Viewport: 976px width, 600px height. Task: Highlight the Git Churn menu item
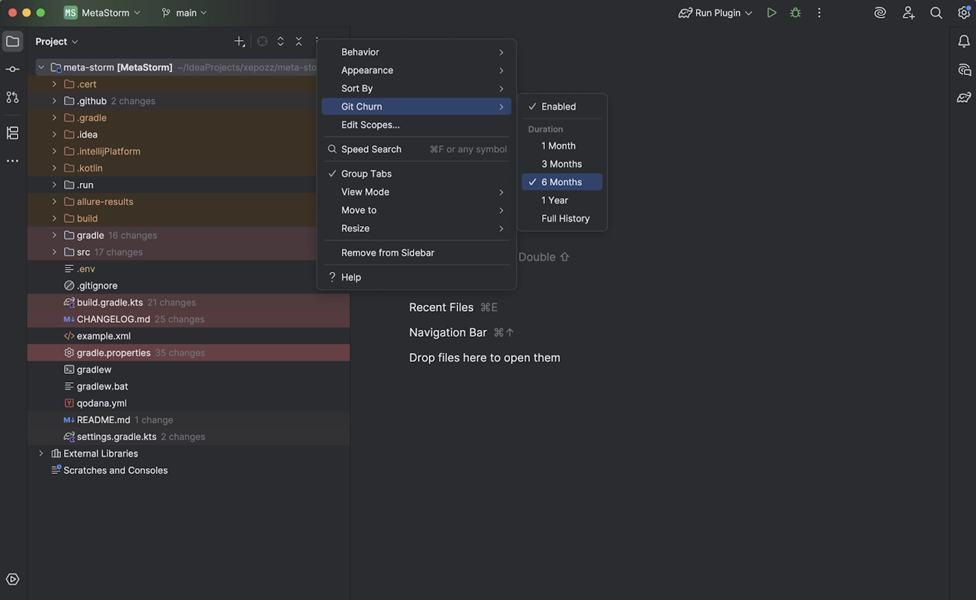coord(416,106)
